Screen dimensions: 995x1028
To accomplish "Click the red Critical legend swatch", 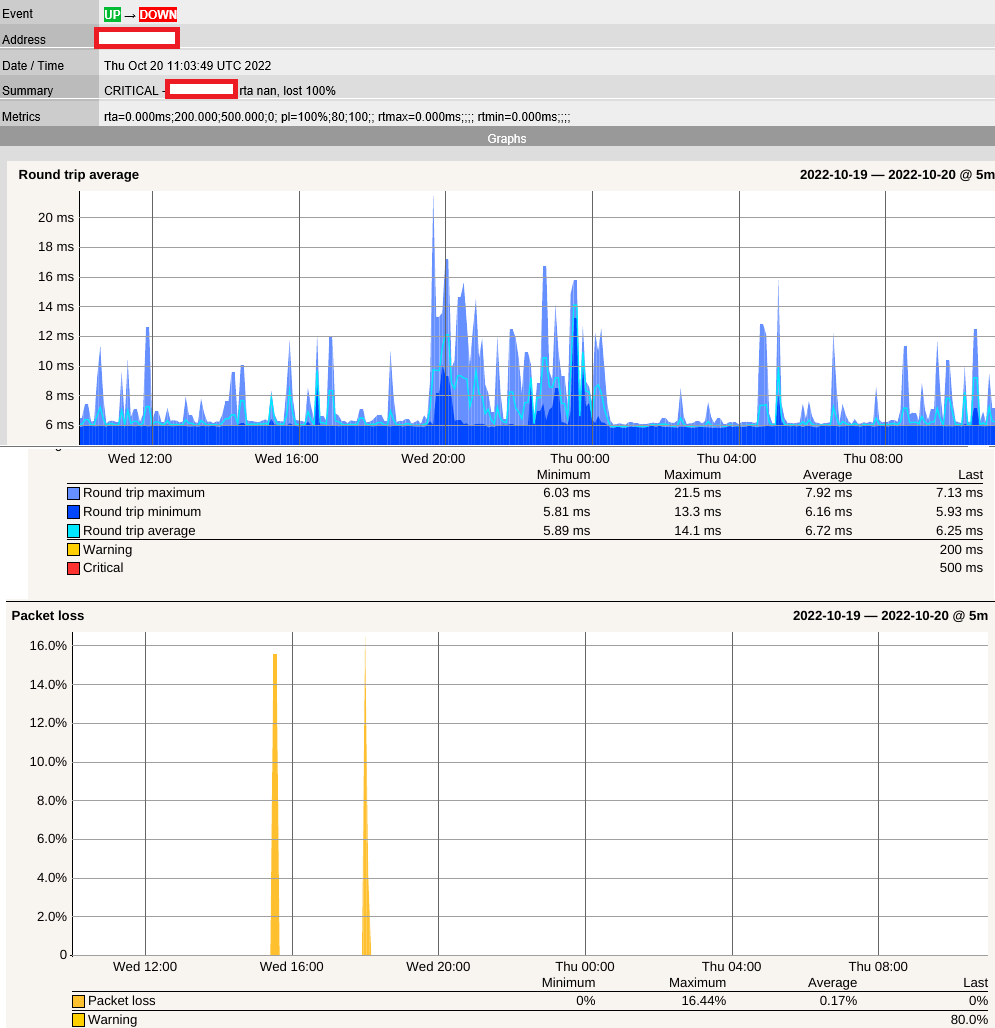I will pyautogui.click(x=72, y=567).
